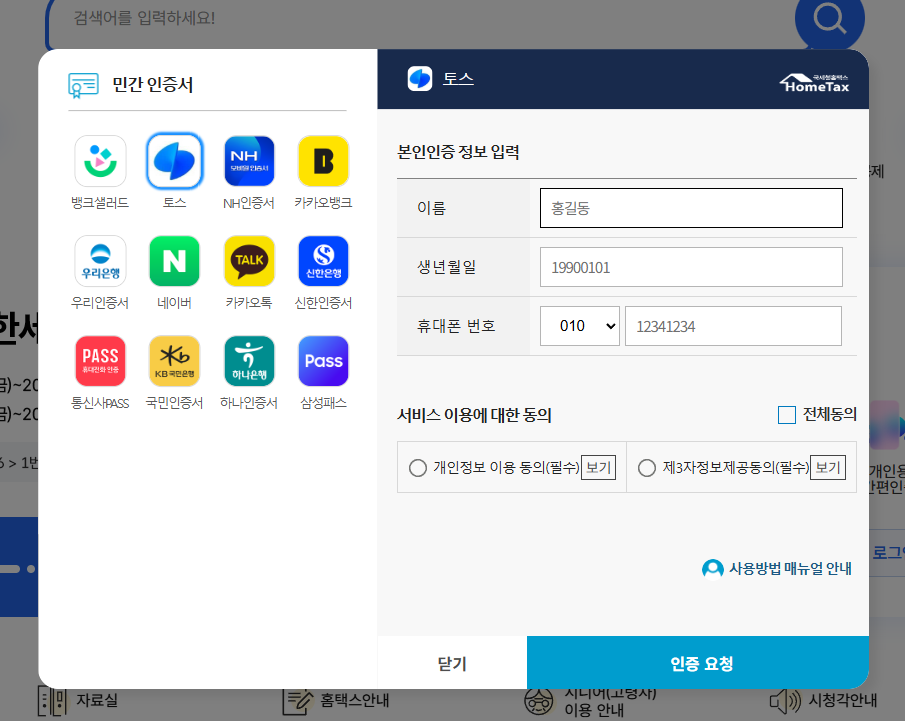Screen dimensions: 905x721
Task: Click the 사용방법 매뉴얼 안내 person icon
Action: [x=713, y=569]
